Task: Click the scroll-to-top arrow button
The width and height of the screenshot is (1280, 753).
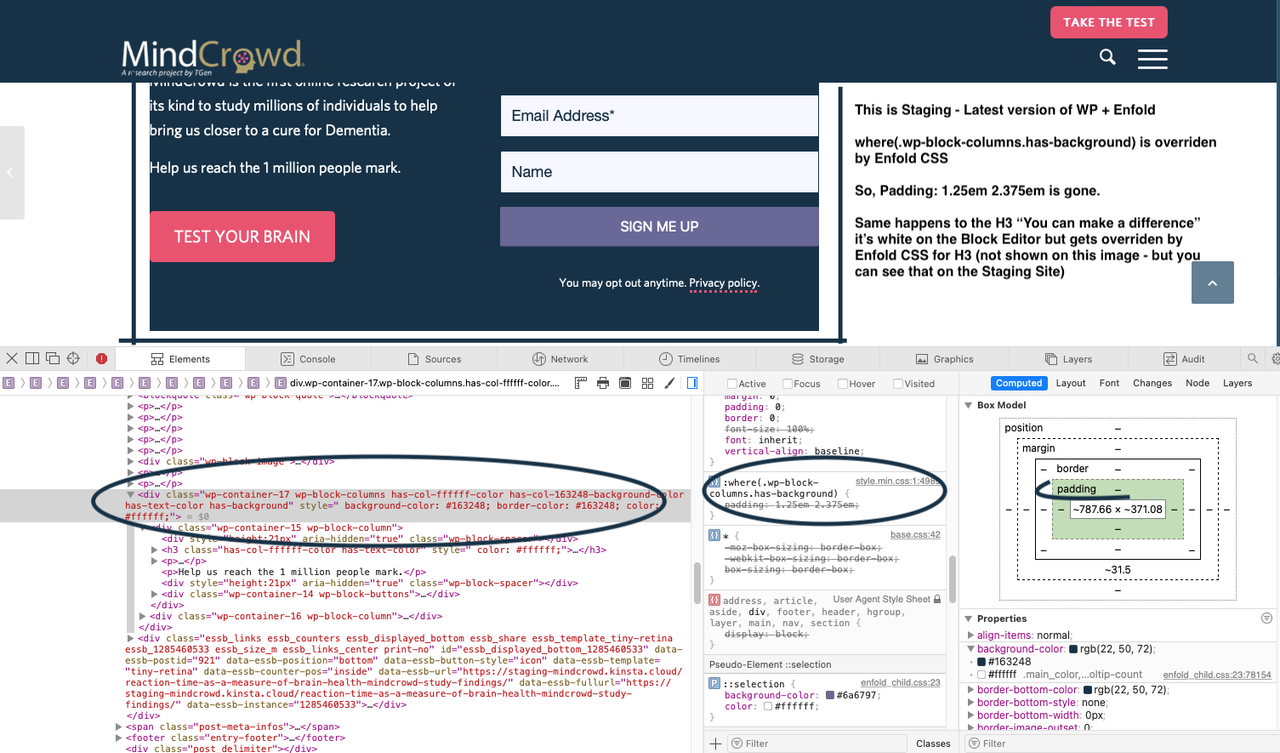Action: coord(1212,283)
